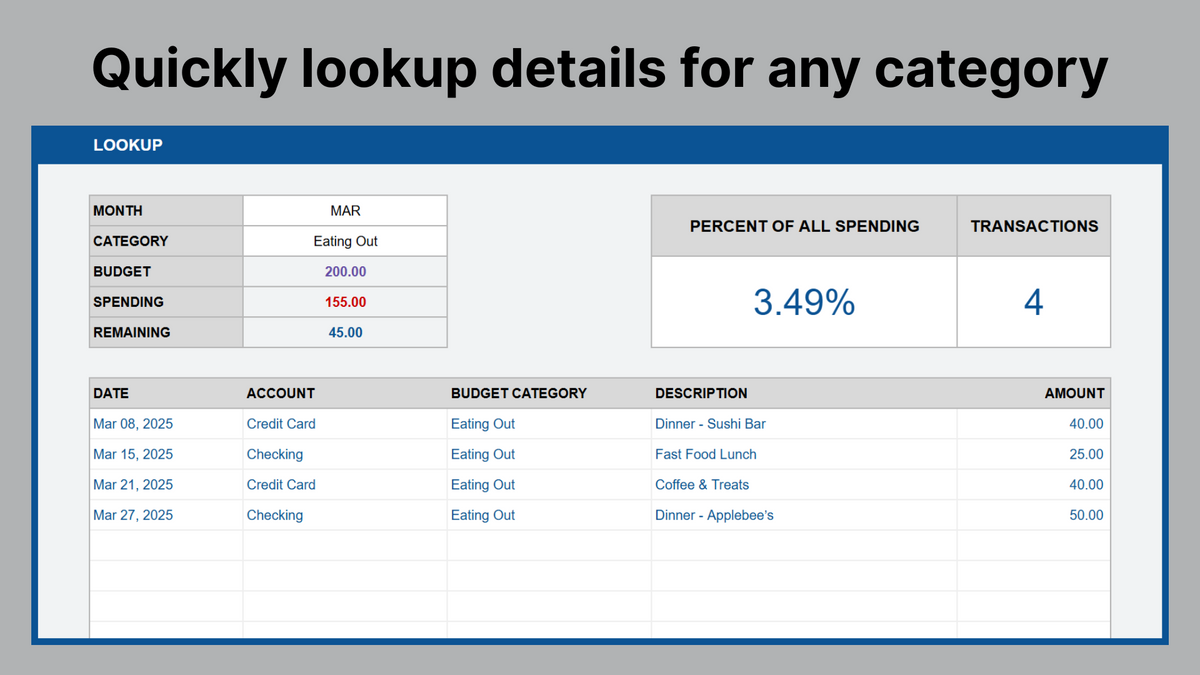Click the LOOKUP title bar text

[128, 145]
